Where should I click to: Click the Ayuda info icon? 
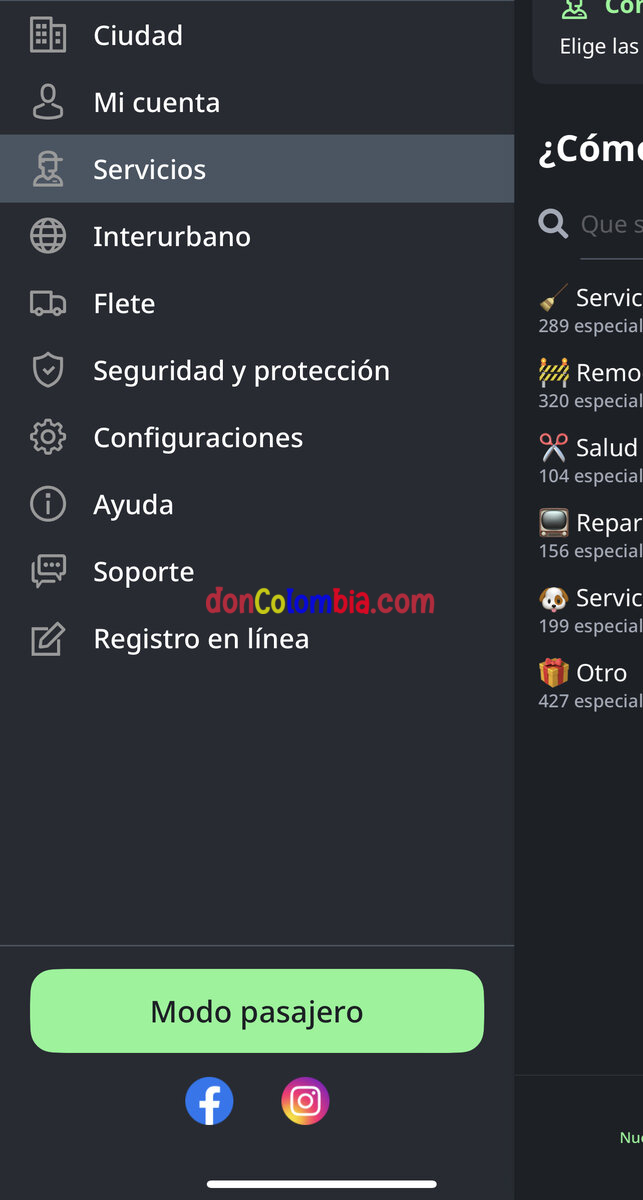(48, 504)
